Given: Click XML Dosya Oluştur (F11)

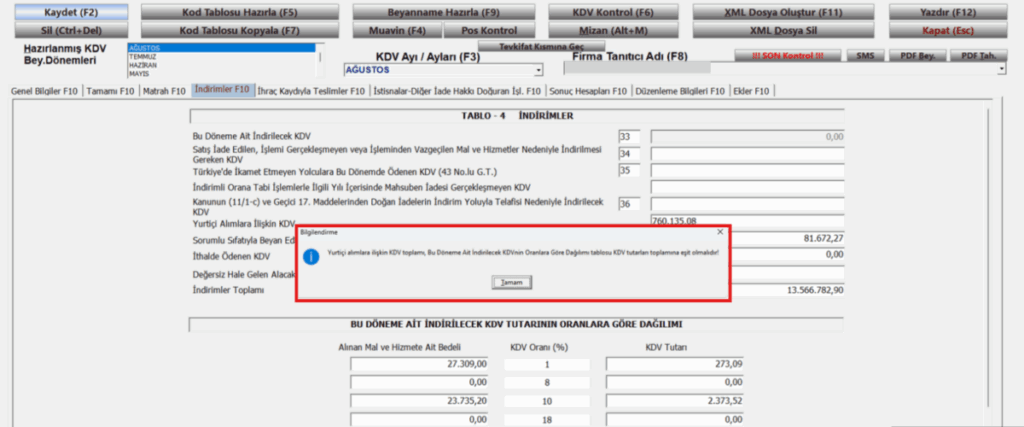Looking at the screenshot, I should 783,12.
